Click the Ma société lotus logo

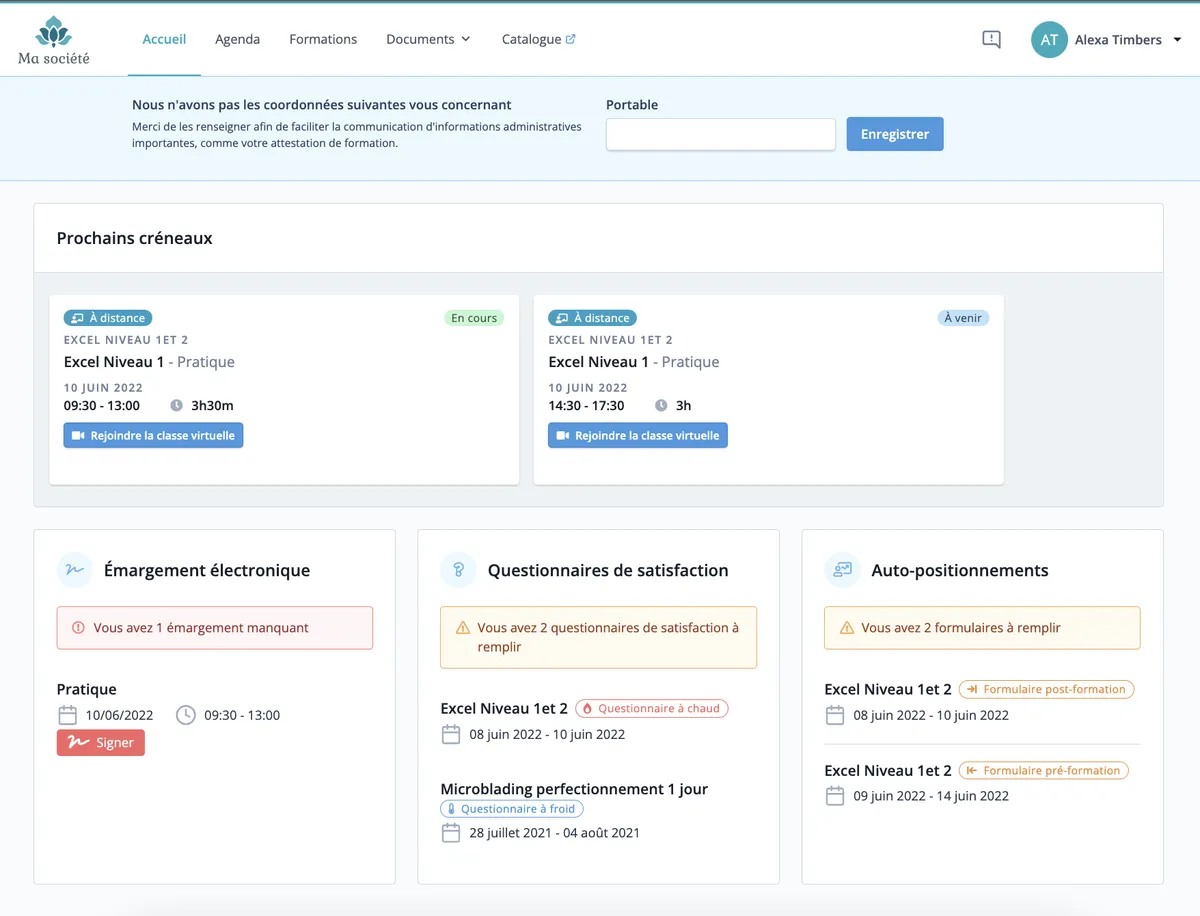(54, 40)
